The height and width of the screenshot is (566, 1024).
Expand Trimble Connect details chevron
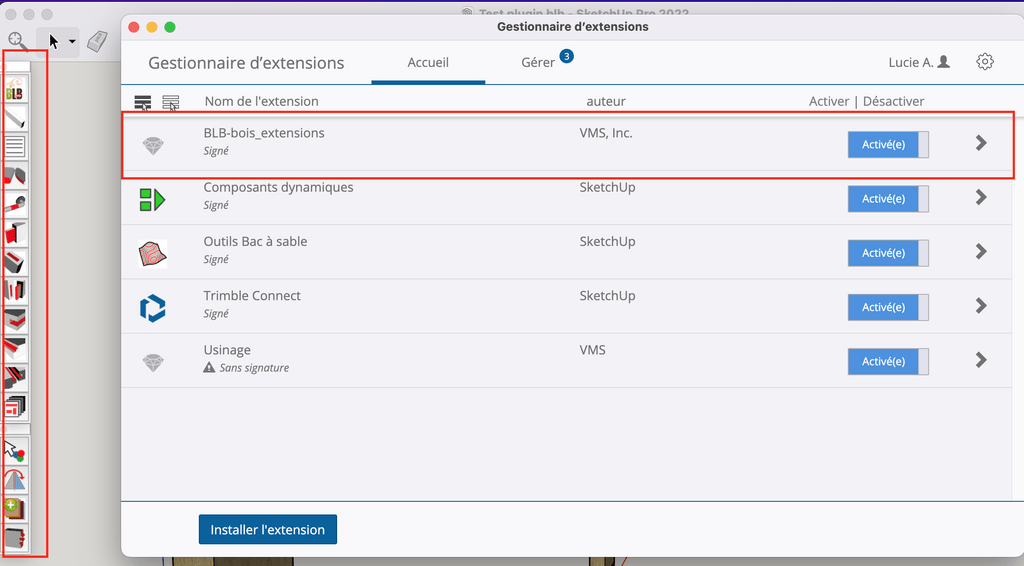tap(981, 306)
